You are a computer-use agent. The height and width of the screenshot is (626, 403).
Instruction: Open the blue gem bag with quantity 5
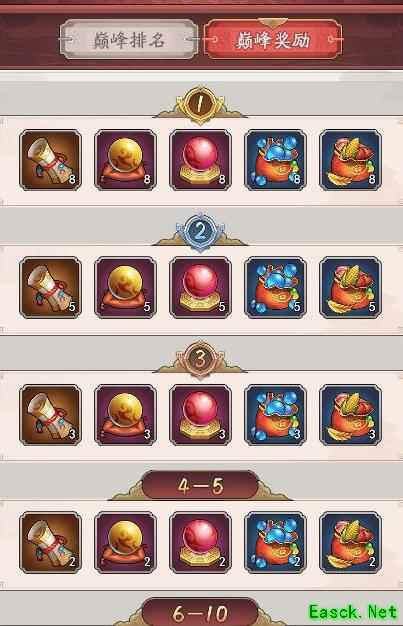pos(276,287)
